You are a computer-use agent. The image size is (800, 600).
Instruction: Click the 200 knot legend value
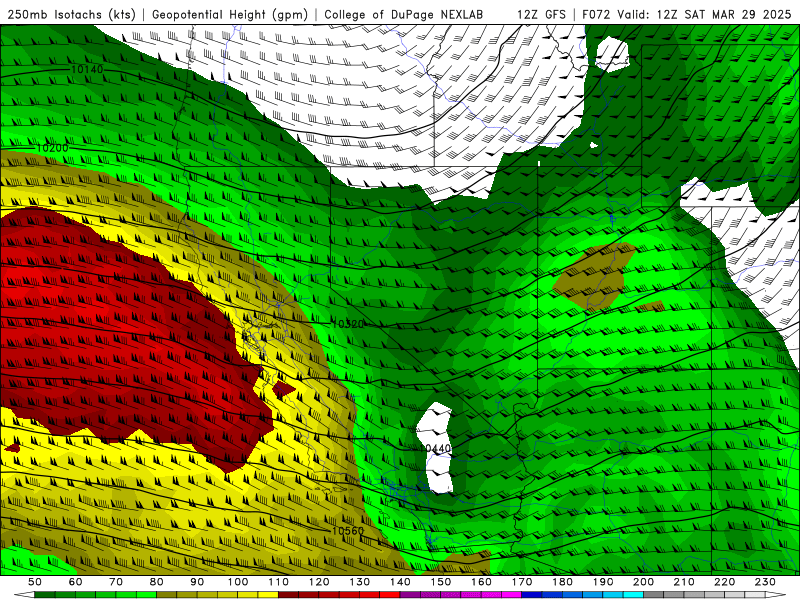pos(643,582)
